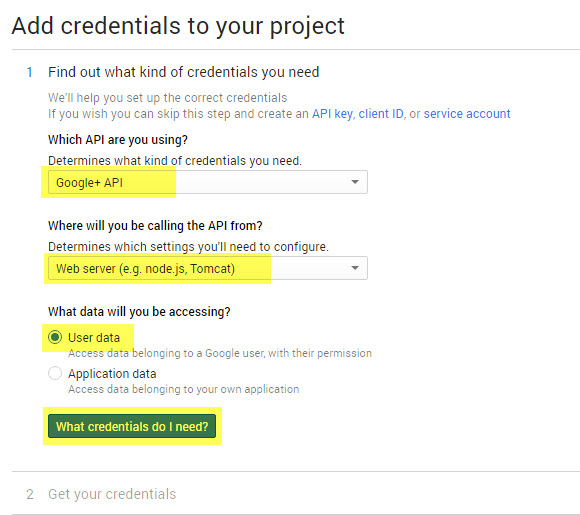Screen dimensions: 580x515
Task: Select the Application data radio button
Action: coord(55,373)
